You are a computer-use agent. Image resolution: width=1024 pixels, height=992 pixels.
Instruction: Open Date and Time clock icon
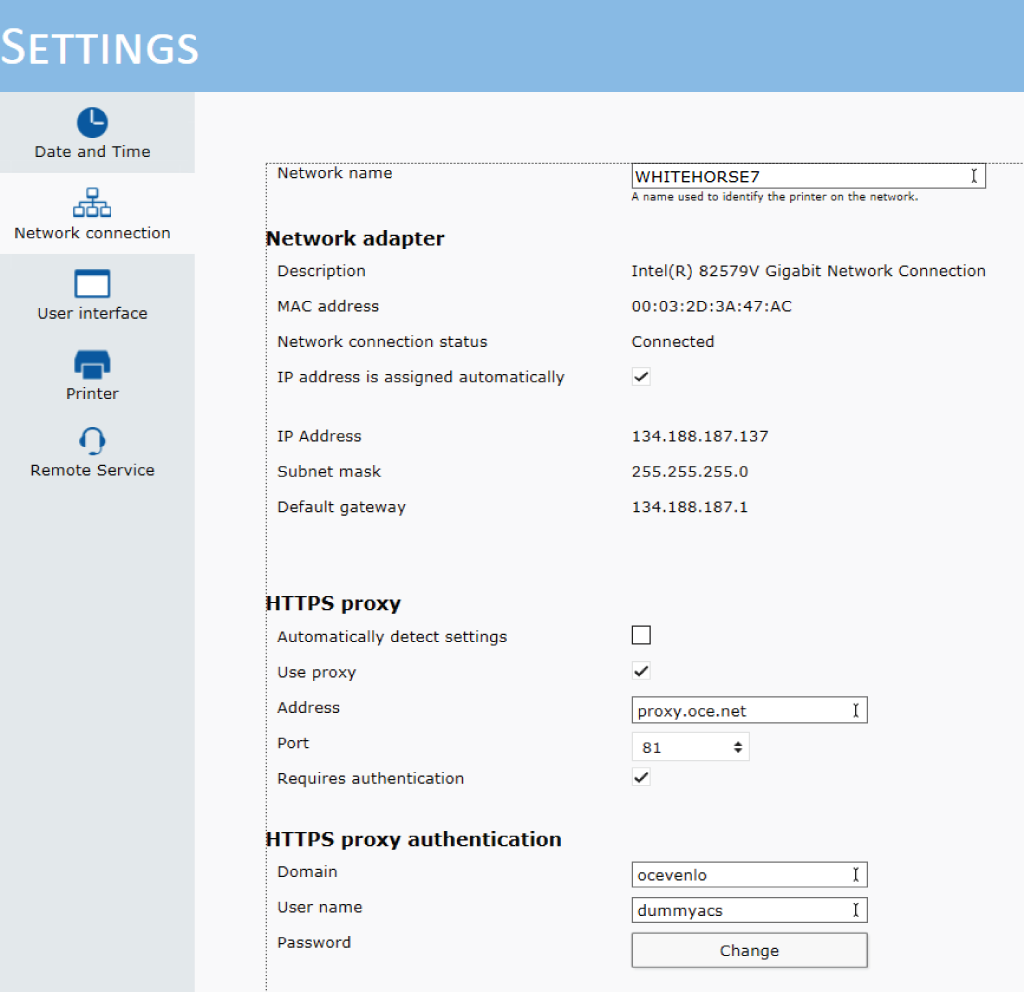(x=92, y=122)
